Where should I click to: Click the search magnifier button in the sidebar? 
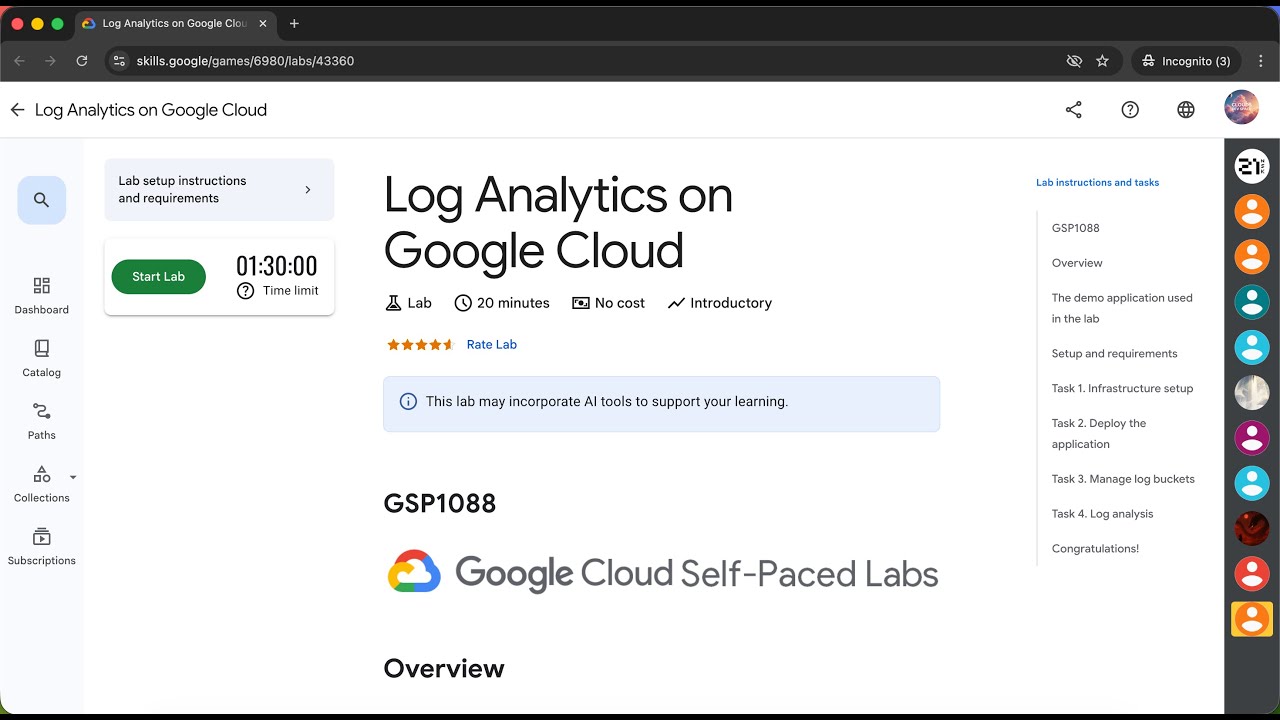coord(42,200)
